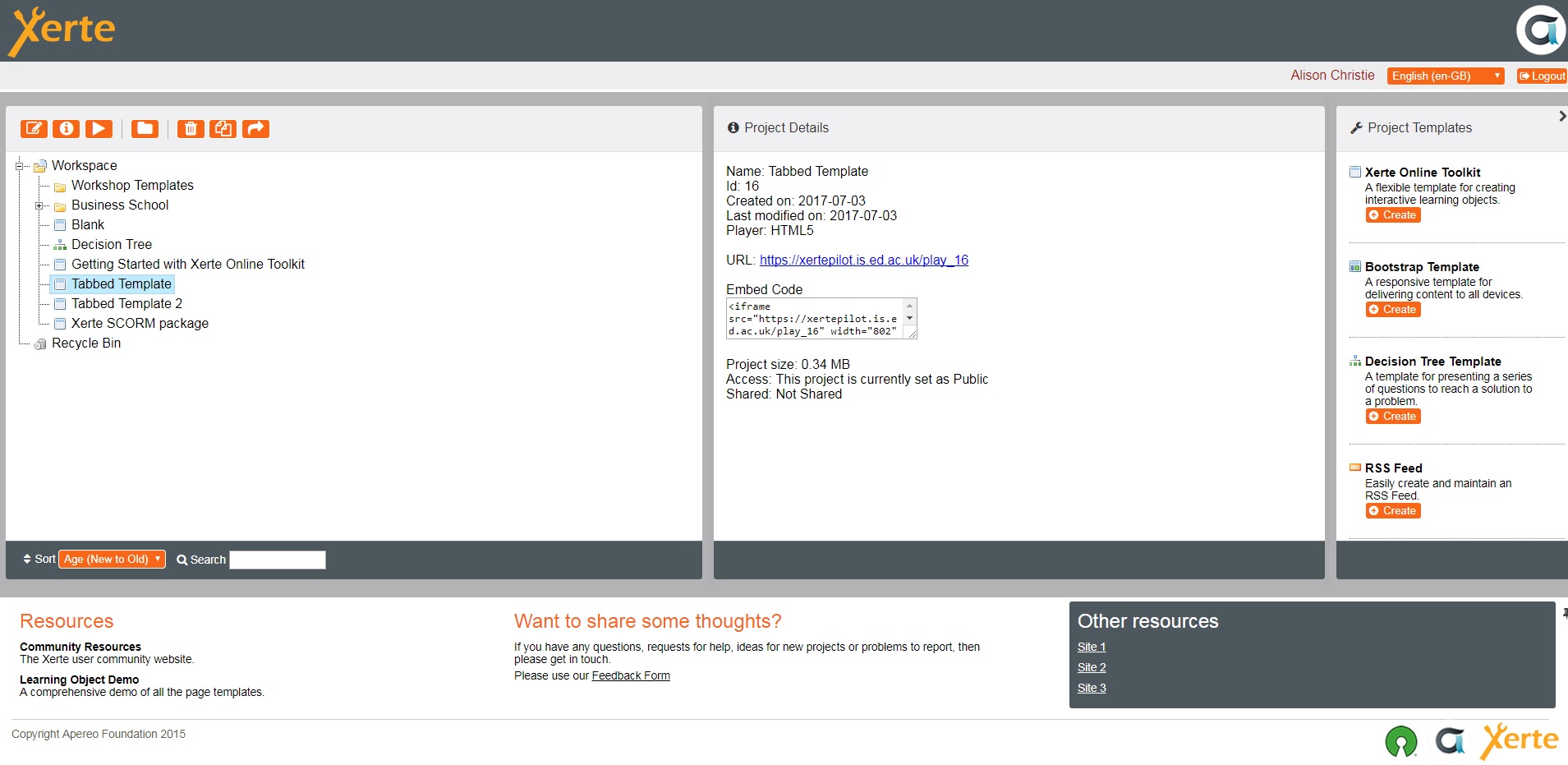The width and height of the screenshot is (1568, 765).
Task: Publish the project using the arrow icon
Action: [255, 128]
